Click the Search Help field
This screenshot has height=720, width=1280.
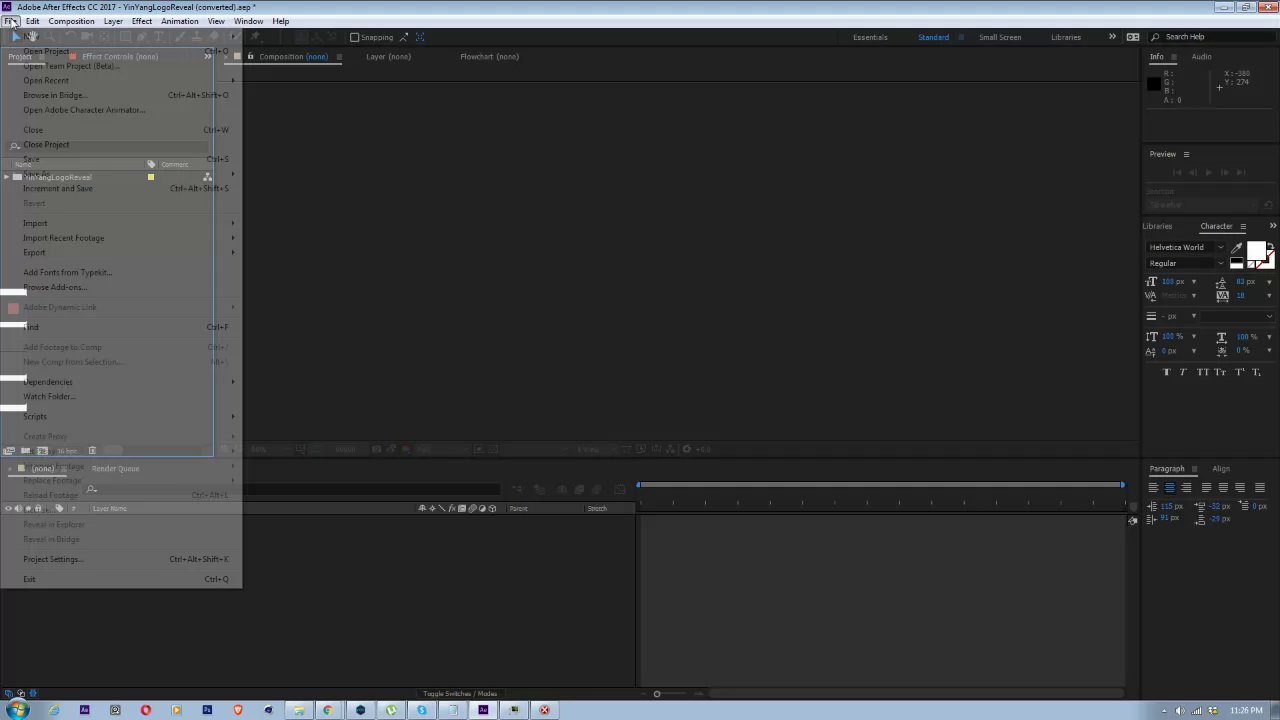(1214, 37)
